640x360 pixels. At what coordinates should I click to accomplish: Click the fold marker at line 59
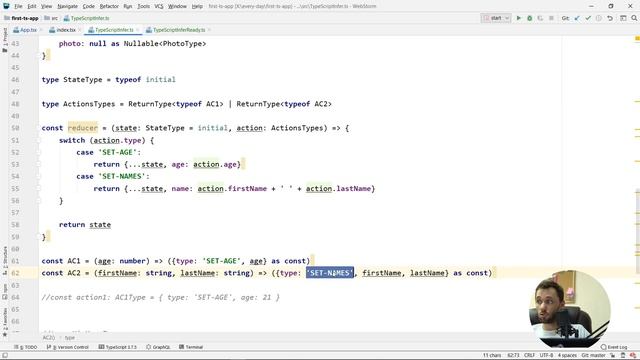click(39, 237)
